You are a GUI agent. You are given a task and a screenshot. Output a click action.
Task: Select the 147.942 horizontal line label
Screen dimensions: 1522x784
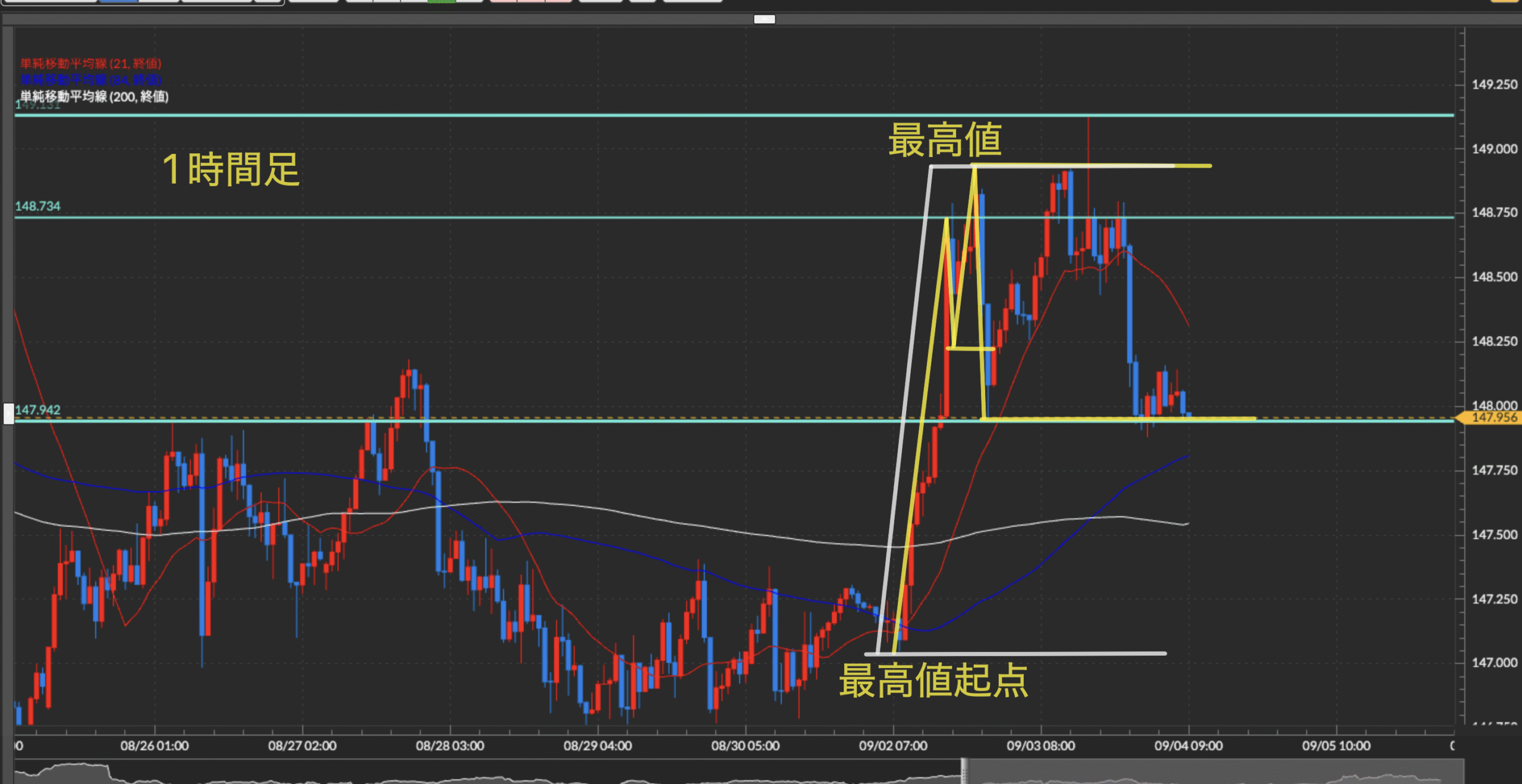click(x=37, y=410)
